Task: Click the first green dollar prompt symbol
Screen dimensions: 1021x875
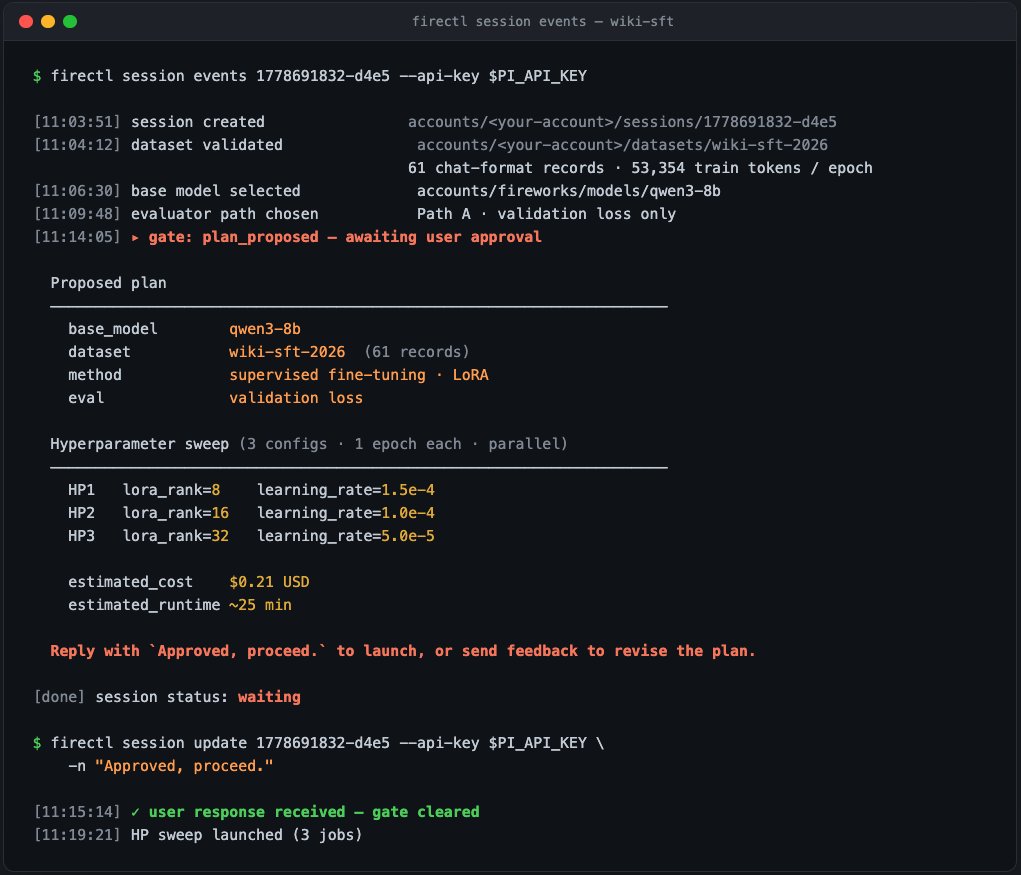Action: point(37,76)
